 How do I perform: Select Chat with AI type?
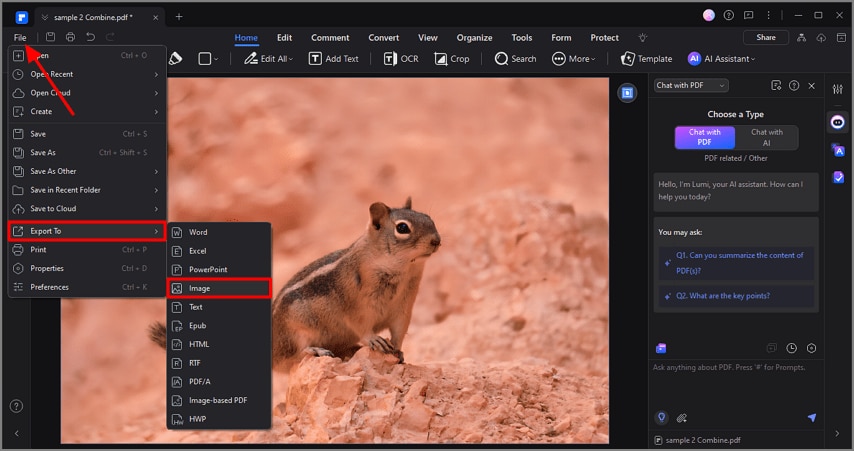pos(766,137)
